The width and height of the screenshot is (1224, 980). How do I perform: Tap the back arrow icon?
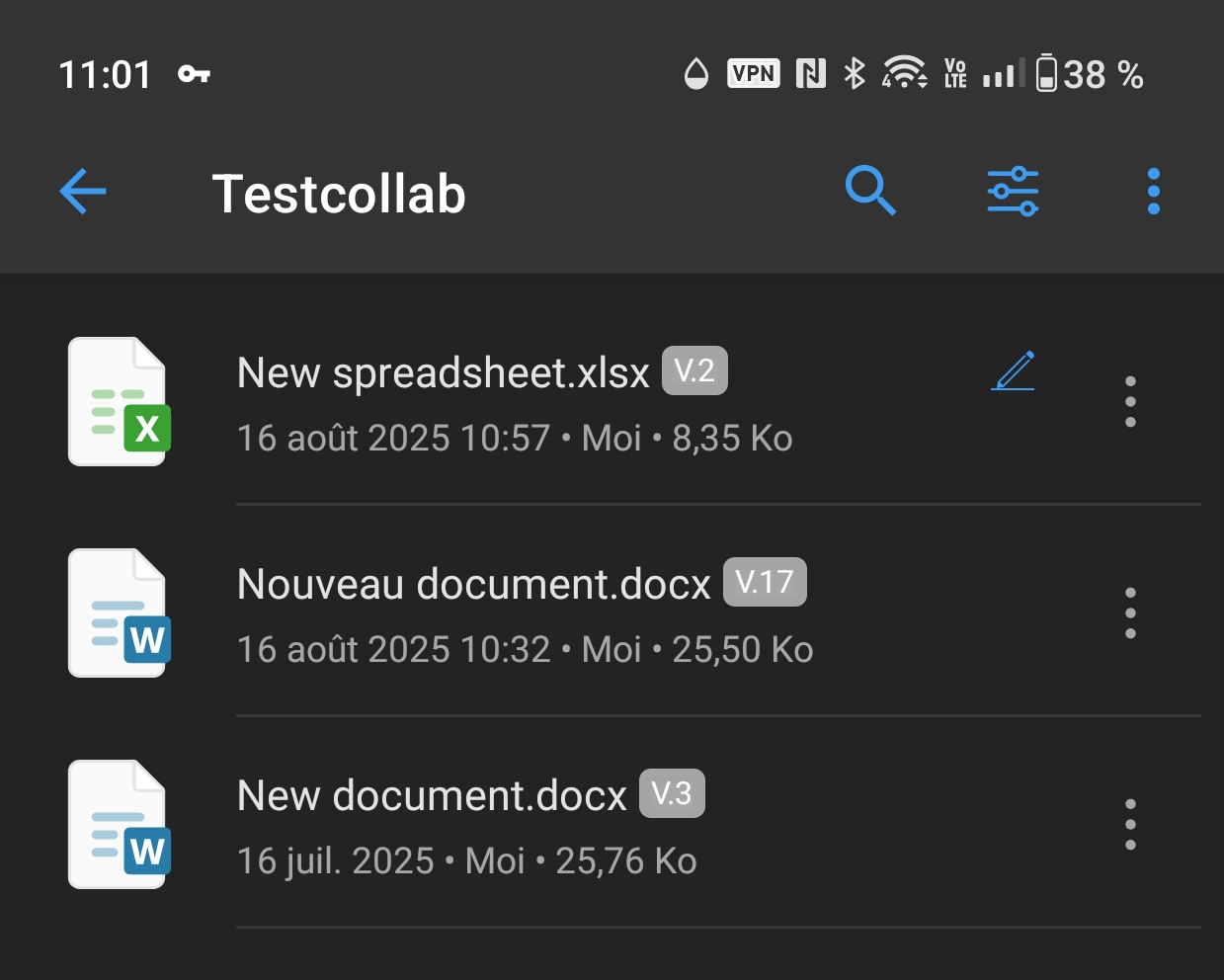(83, 192)
